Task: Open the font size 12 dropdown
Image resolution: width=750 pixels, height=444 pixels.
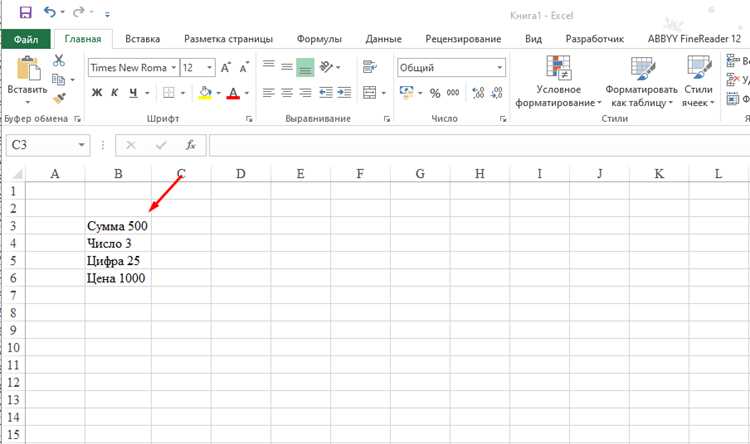Action: click(210, 68)
